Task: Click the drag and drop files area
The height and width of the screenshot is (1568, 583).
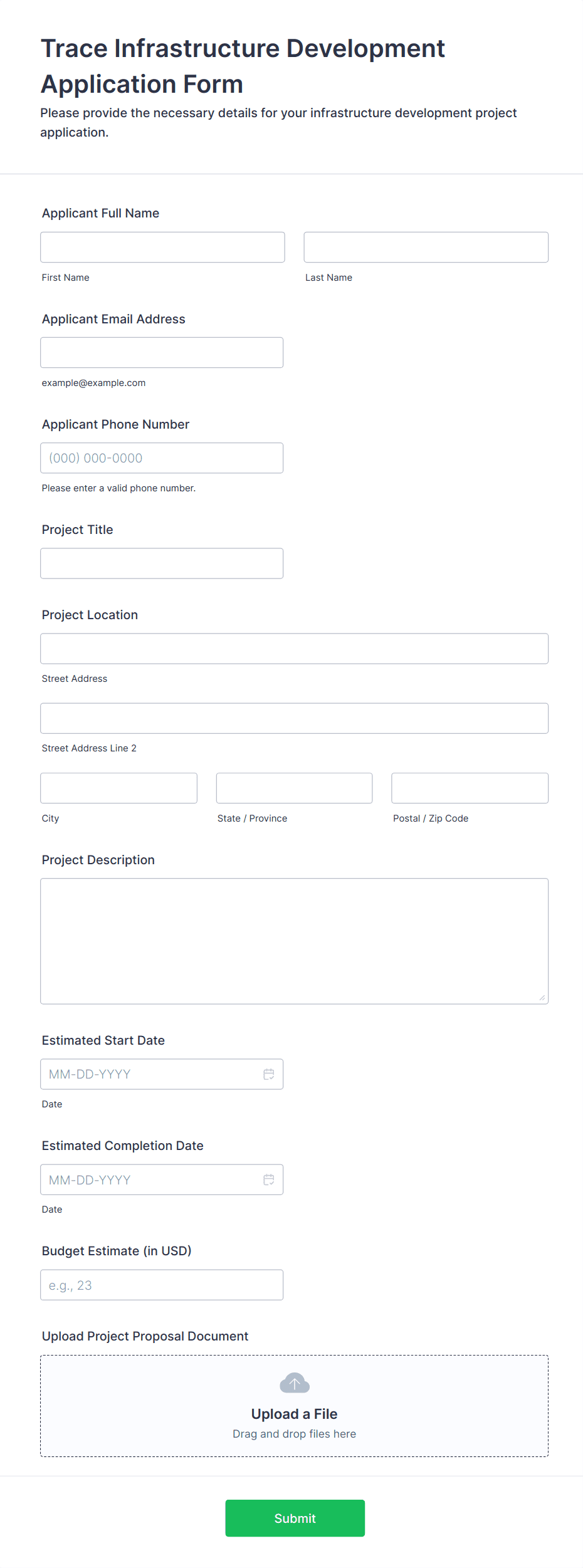Action: pos(294,1434)
